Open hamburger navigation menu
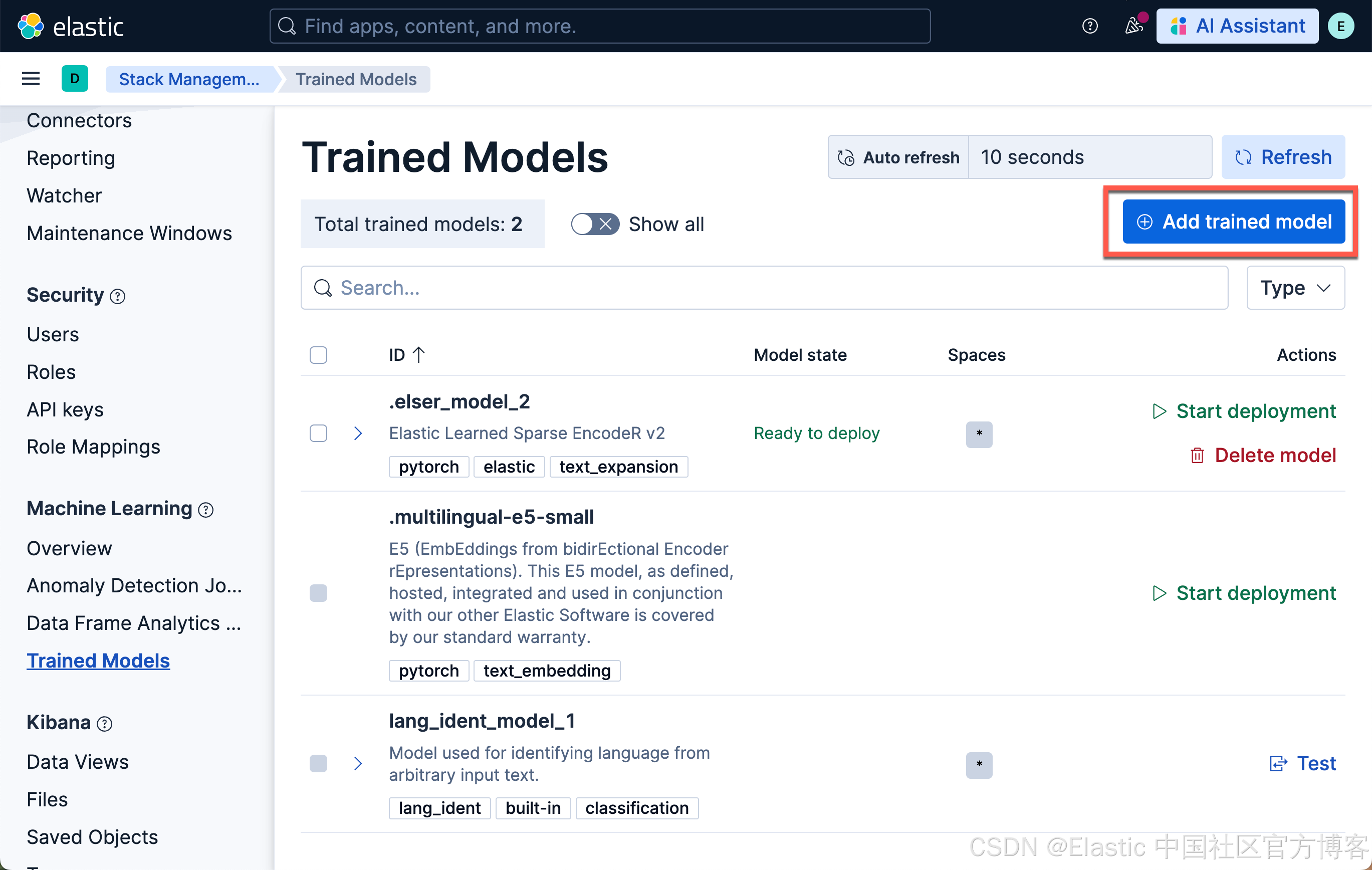Screen dimensions: 1372x870 click(x=31, y=79)
